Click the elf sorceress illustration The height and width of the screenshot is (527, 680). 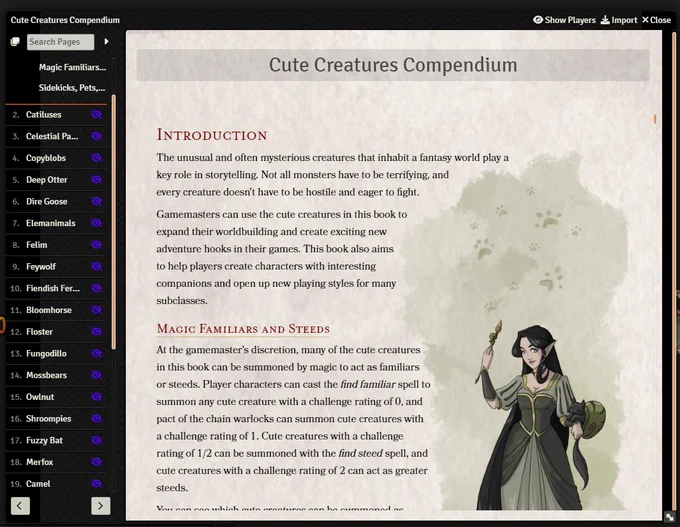[542, 416]
